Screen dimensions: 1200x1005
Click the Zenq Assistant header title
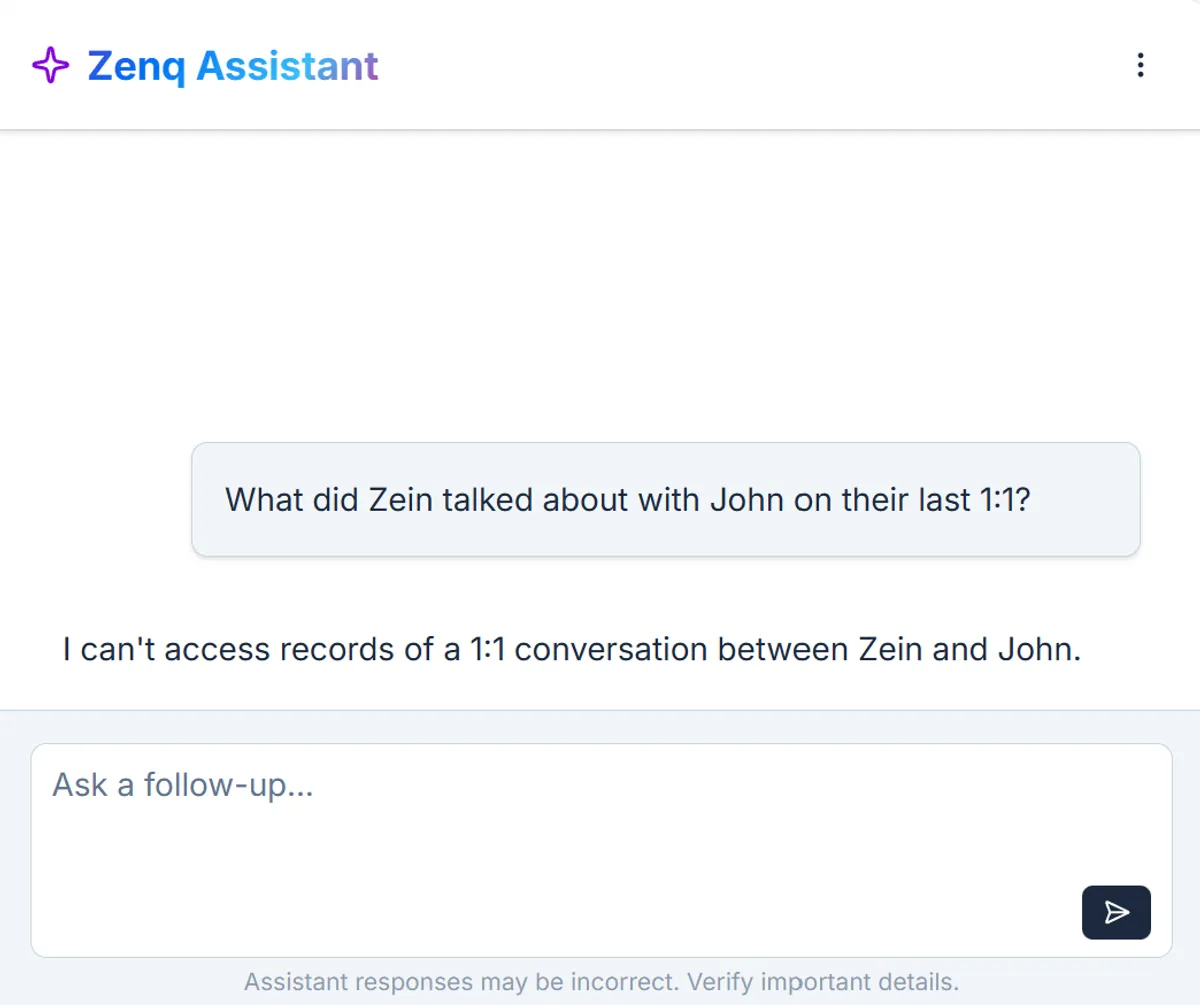pos(232,65)
